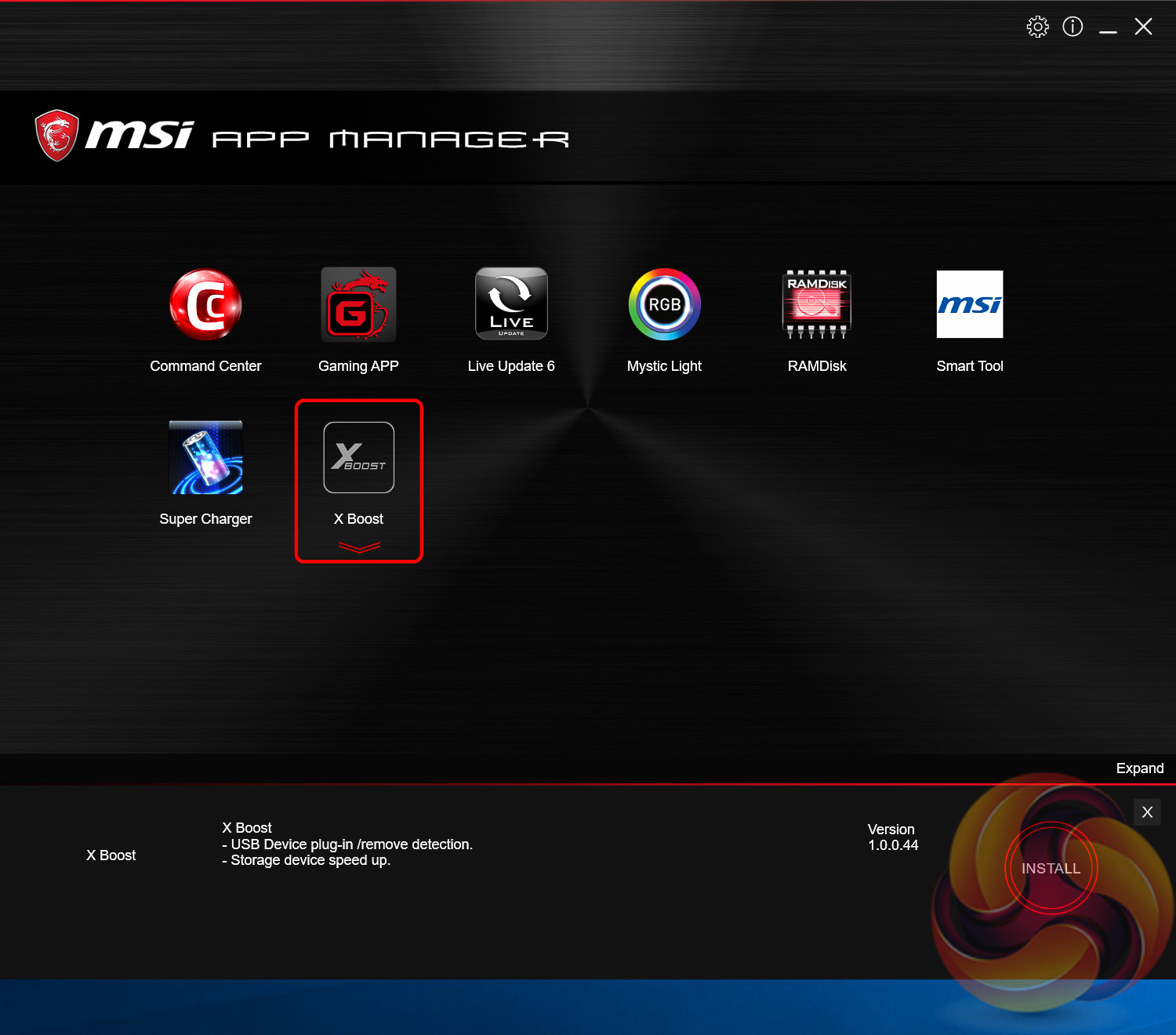
Task: Click the Smart Tool label text
Action: tap(970, 366)
